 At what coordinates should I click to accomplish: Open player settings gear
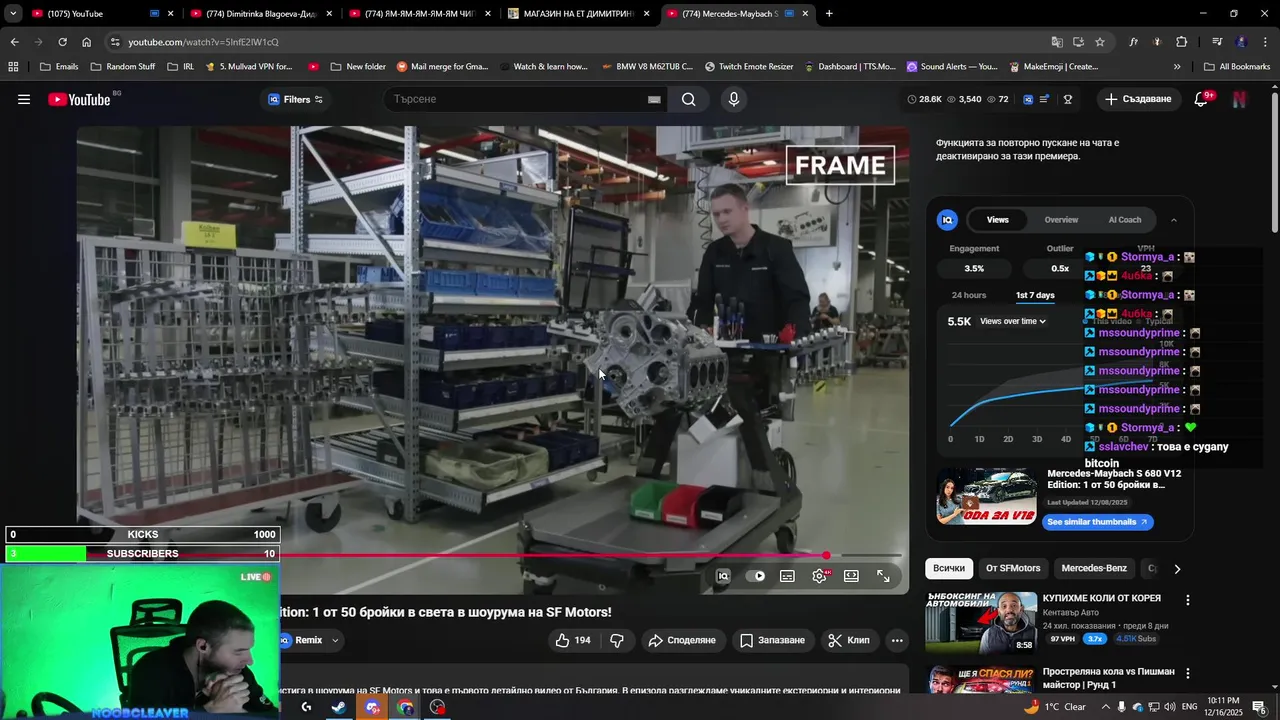pos(820,576)
